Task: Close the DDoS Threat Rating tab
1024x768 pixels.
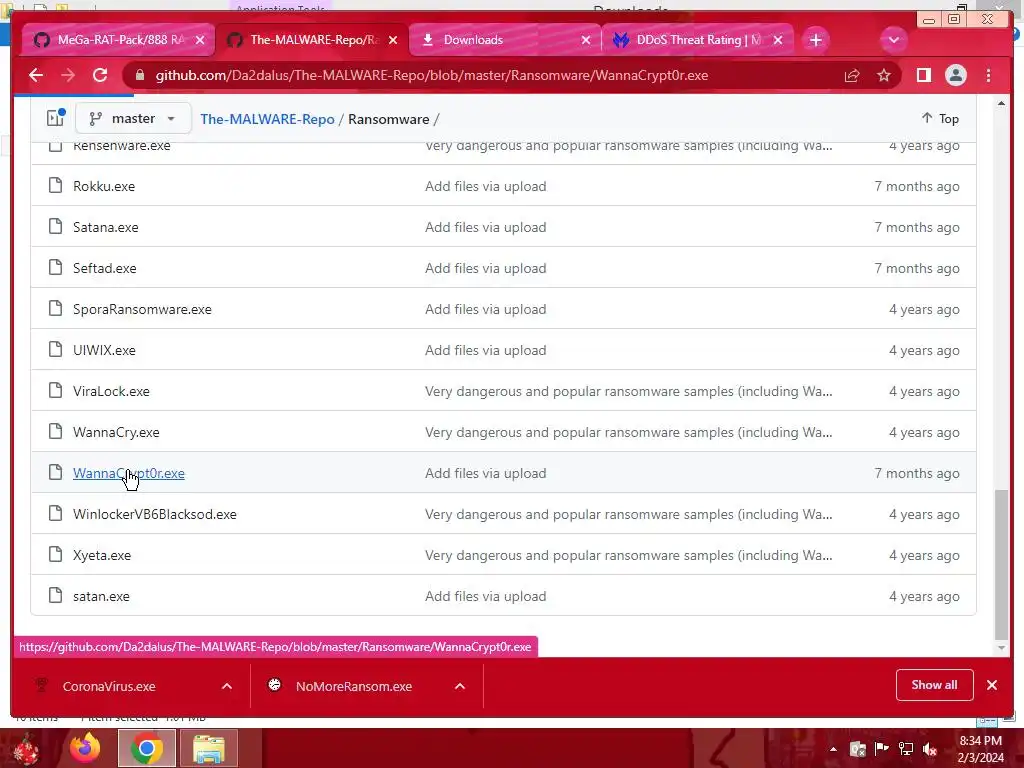Action: (778, 40)
